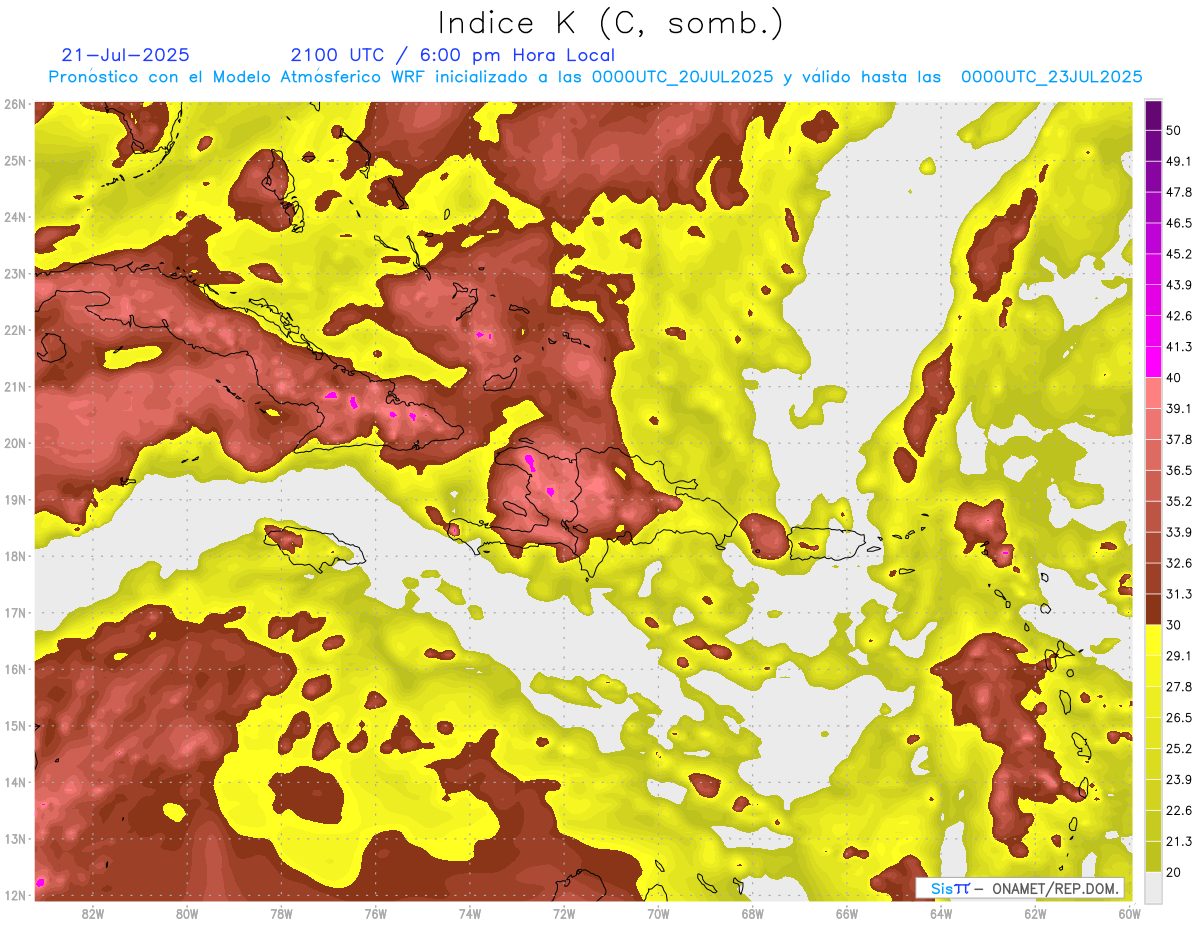Click the dark brown color bar segment between 30 and 31.3
Image resolution: width=1200 pixels, height=927 pixels.
1153,609
